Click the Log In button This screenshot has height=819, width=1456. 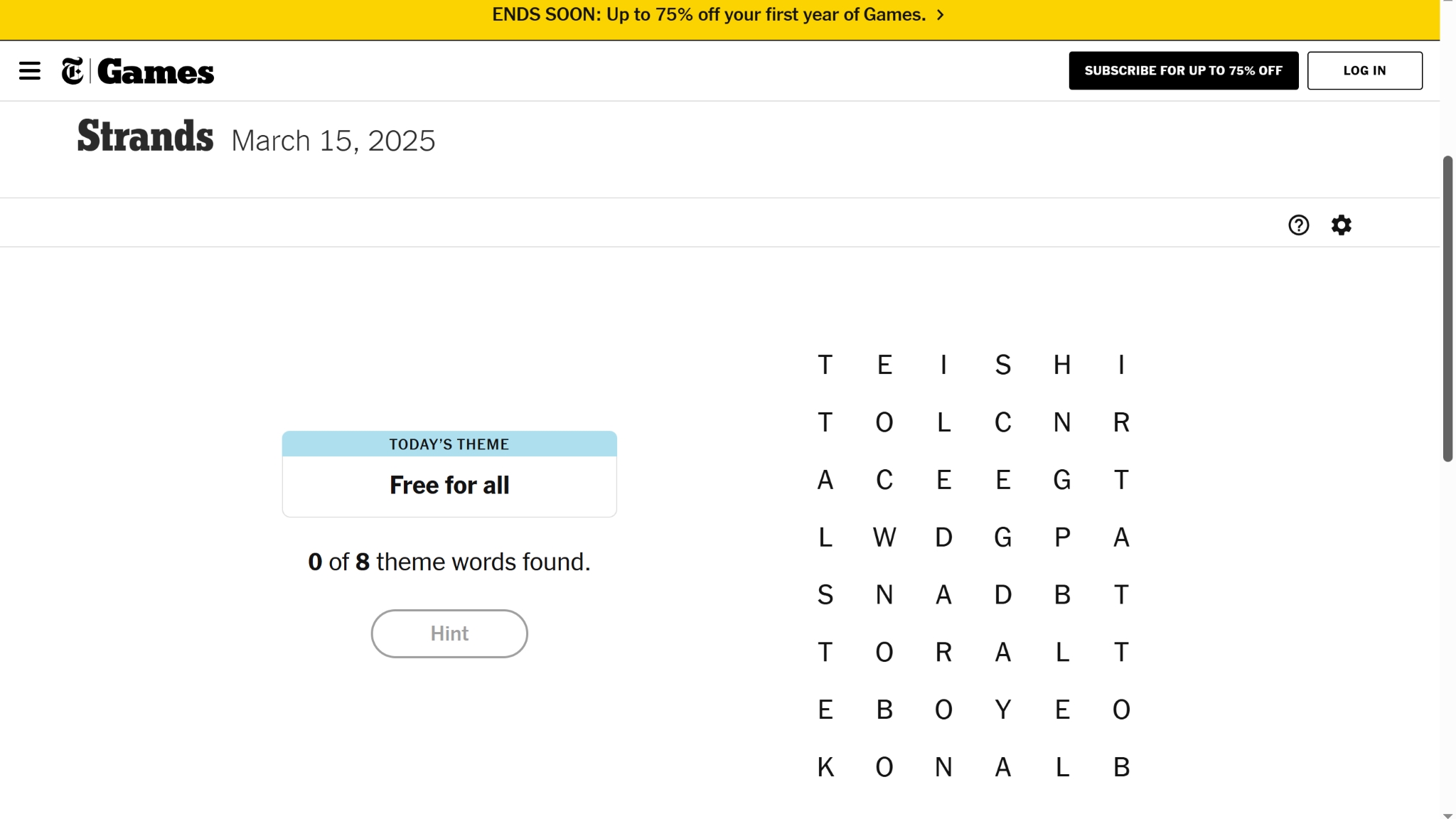point(1364,70)
